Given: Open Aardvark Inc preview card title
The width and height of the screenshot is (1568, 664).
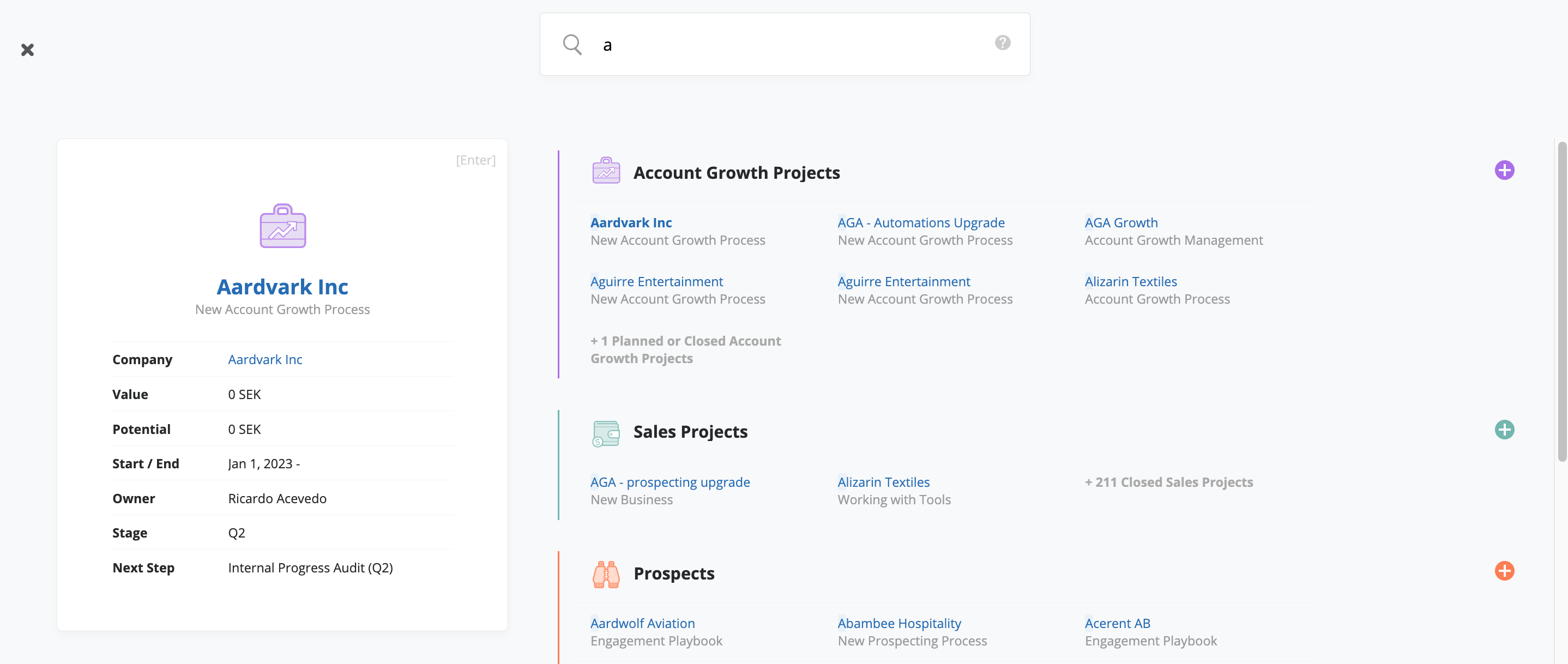Looking at the screenshot, I should pos(282,287).
